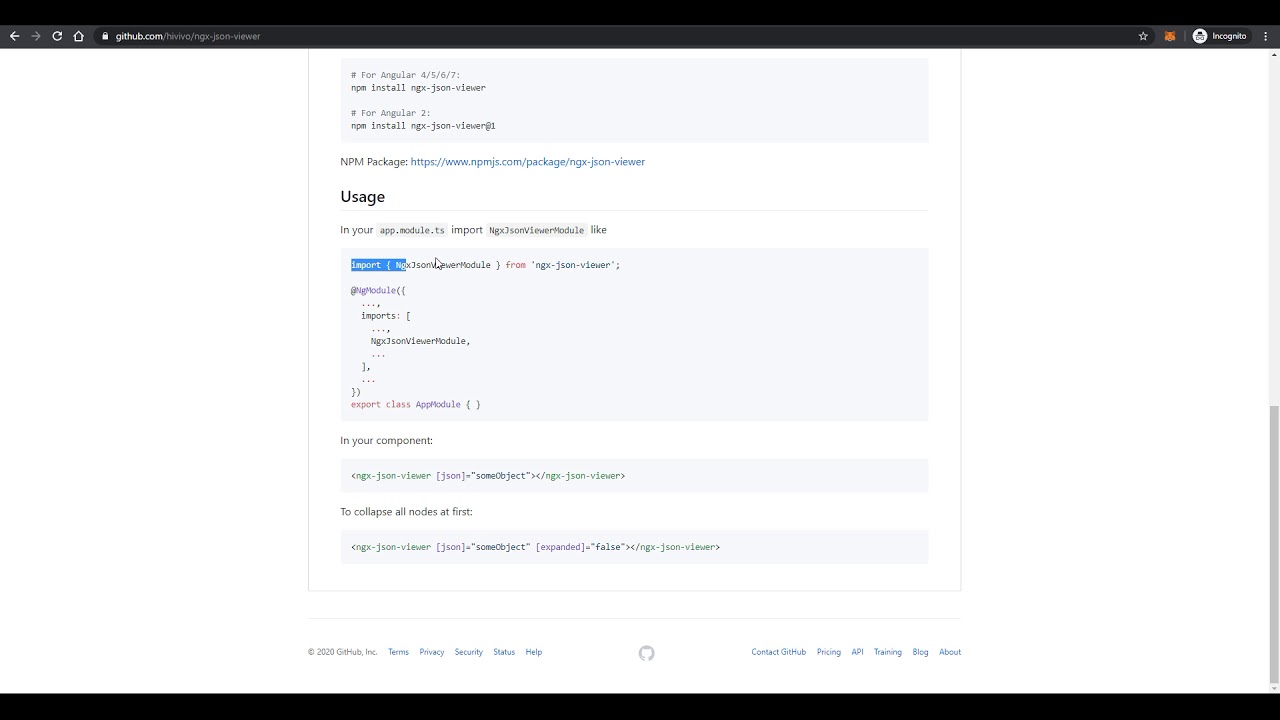Click the '@NgModule({' code line

pyautogui.click(x=378, y=291)
